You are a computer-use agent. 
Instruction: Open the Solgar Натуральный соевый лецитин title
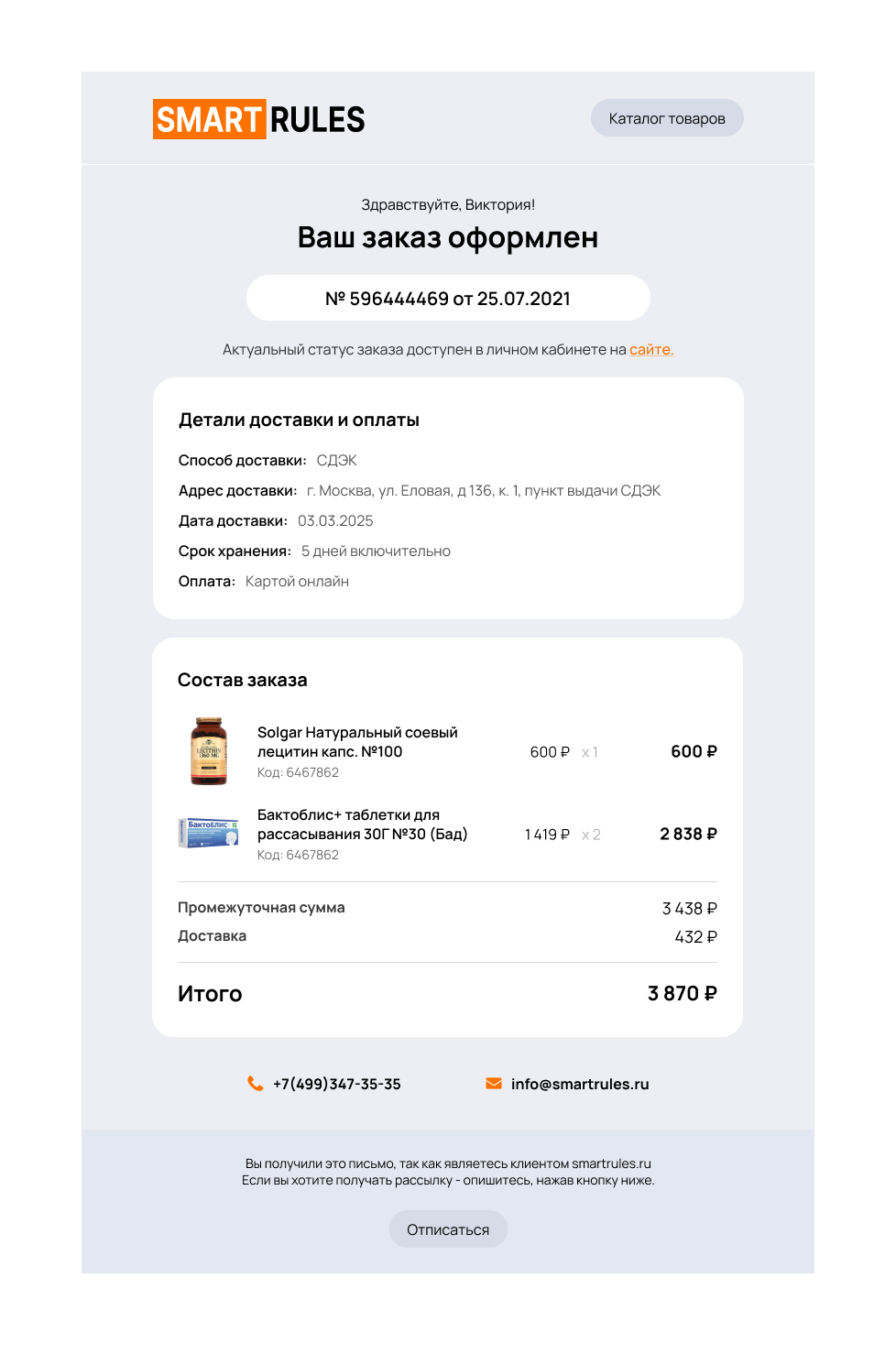(357, 742)
